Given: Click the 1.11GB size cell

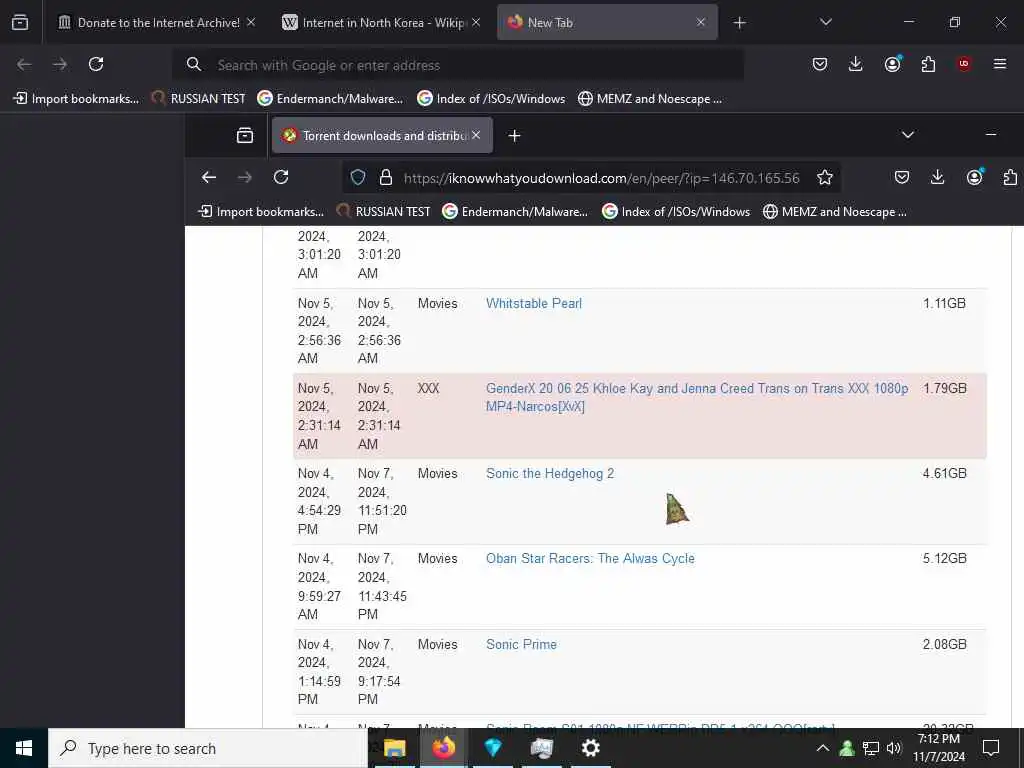Looking at the screenshot, I should tap(944, 304).
